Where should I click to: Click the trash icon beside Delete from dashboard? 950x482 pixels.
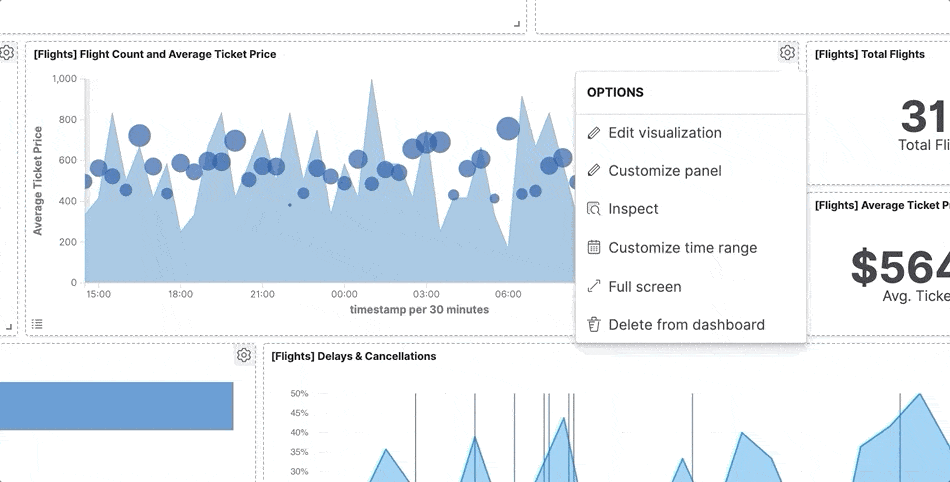point(593,324)
